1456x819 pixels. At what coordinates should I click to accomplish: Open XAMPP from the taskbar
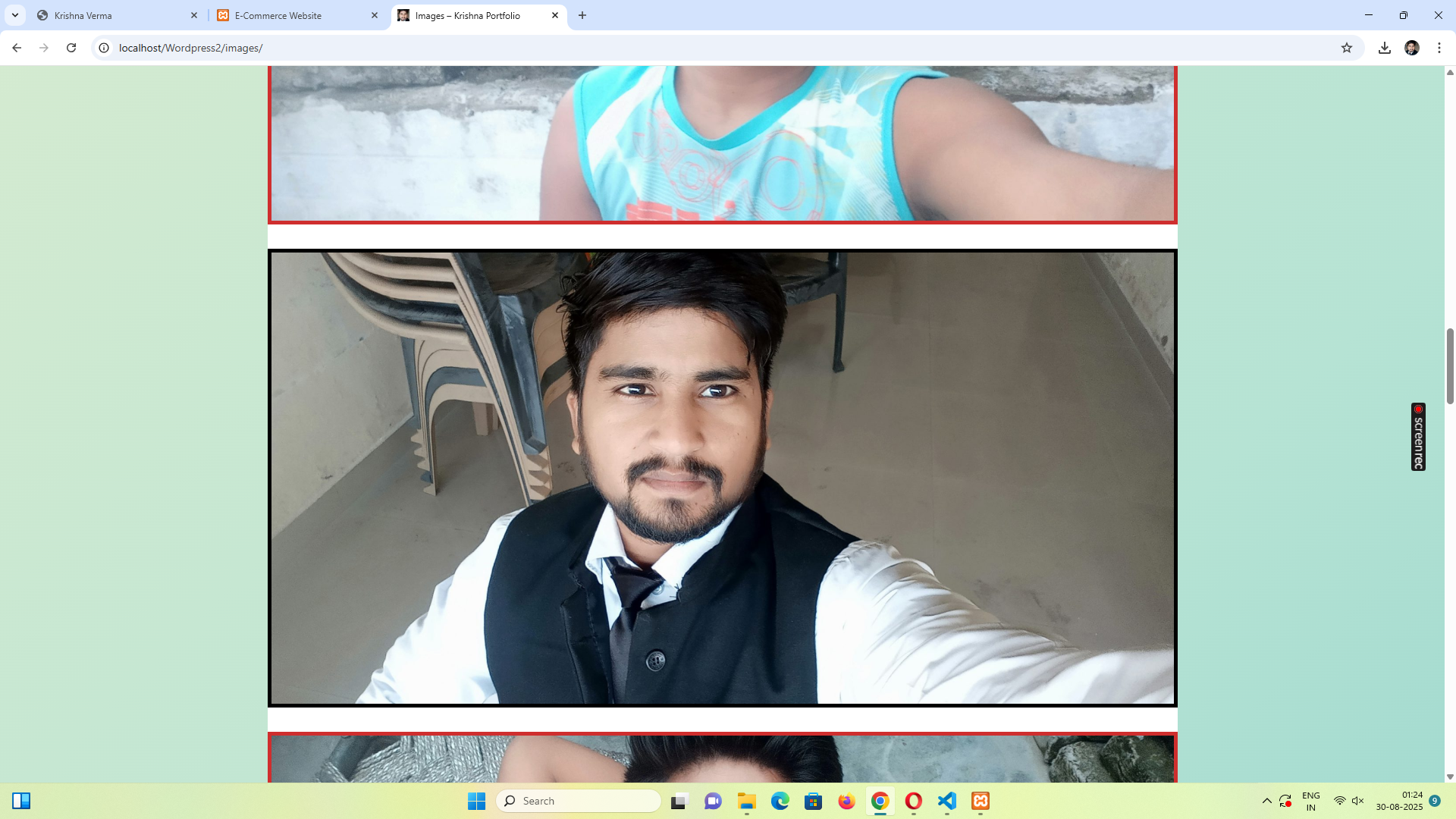tap(981, 801)
